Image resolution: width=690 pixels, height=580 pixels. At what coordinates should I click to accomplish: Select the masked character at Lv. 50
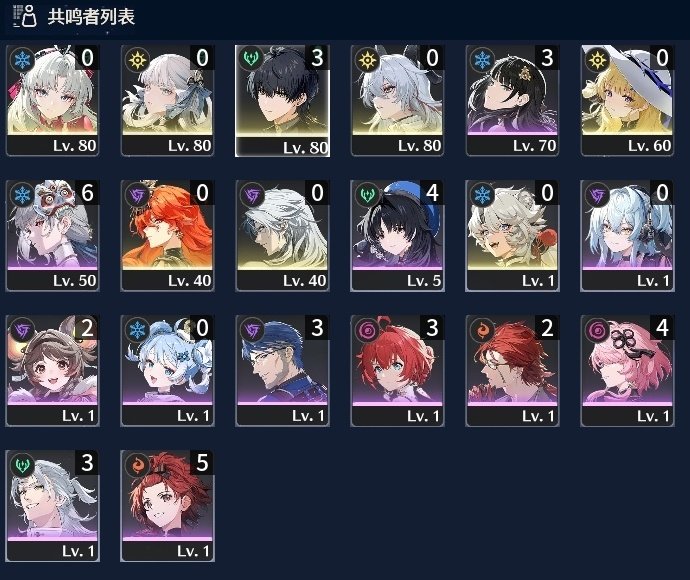coord(52,235)
